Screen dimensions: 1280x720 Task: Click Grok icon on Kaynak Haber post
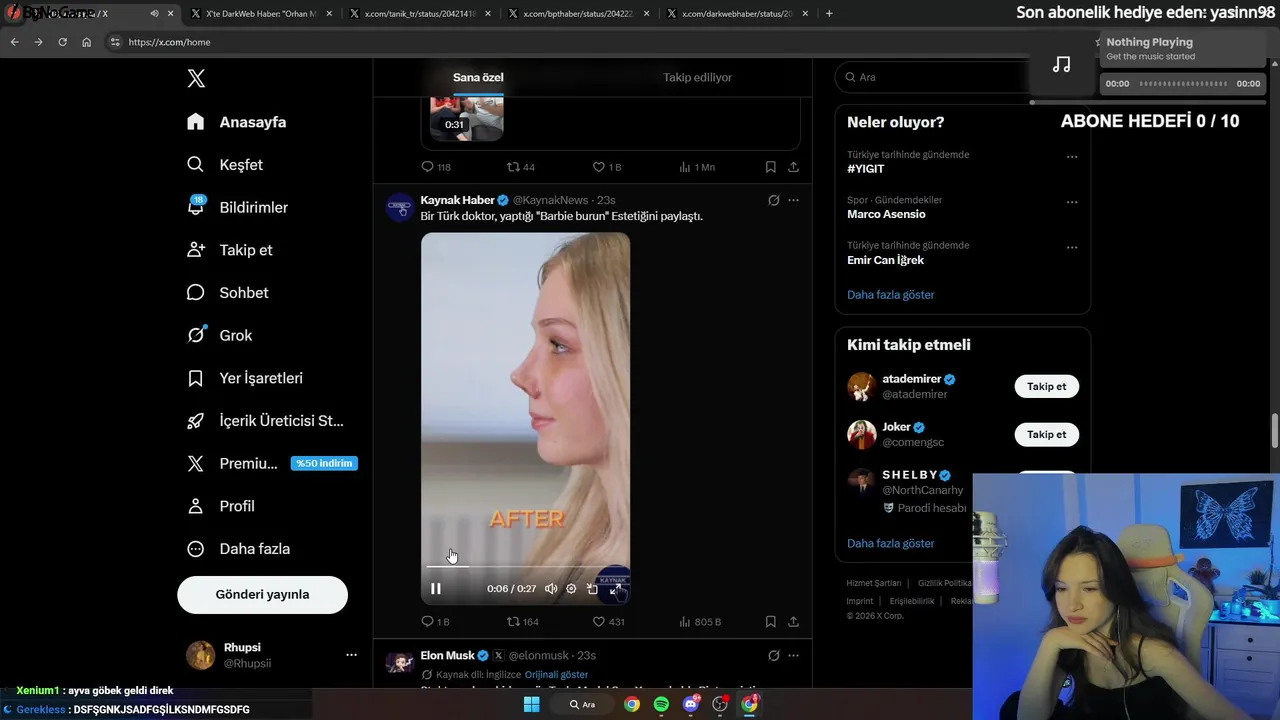pyautogui.click(x=773, y=200)
